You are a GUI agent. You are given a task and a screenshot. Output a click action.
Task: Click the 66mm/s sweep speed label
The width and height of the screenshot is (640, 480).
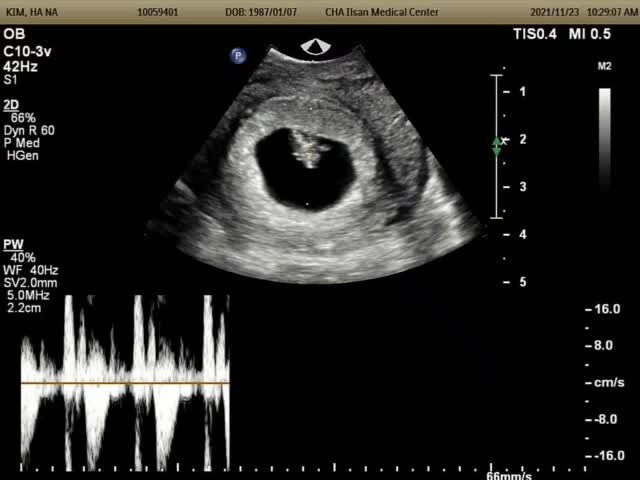509,476
